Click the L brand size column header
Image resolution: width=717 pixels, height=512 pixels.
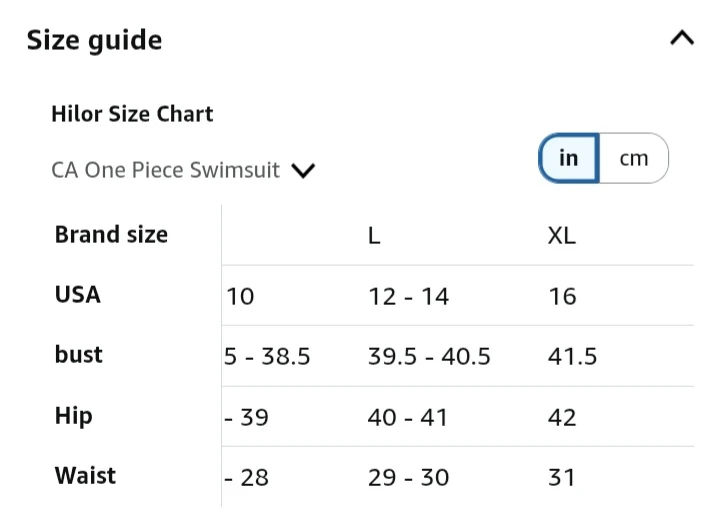coord(374,236)
